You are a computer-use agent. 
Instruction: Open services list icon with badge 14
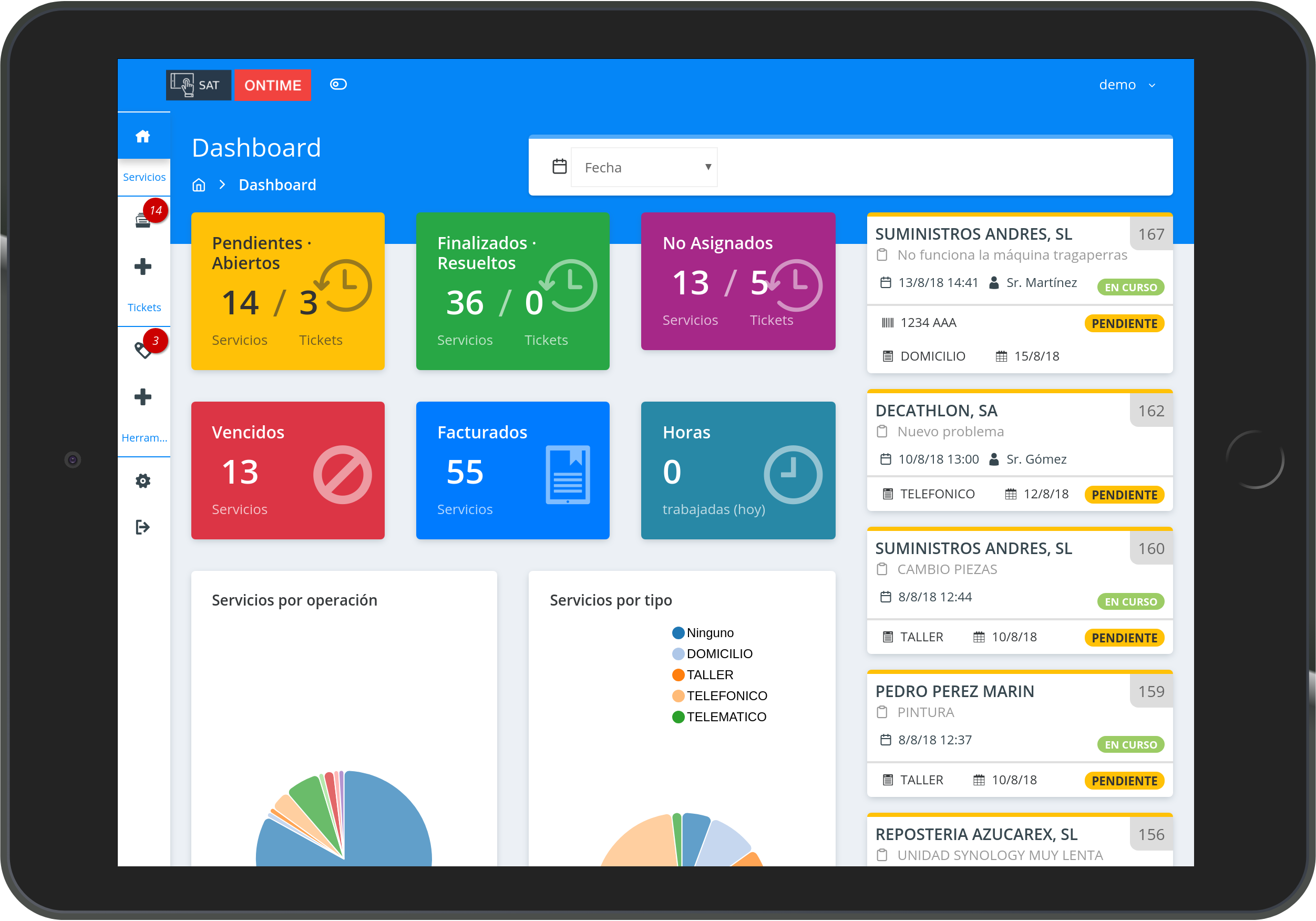[x=143, y=220]
